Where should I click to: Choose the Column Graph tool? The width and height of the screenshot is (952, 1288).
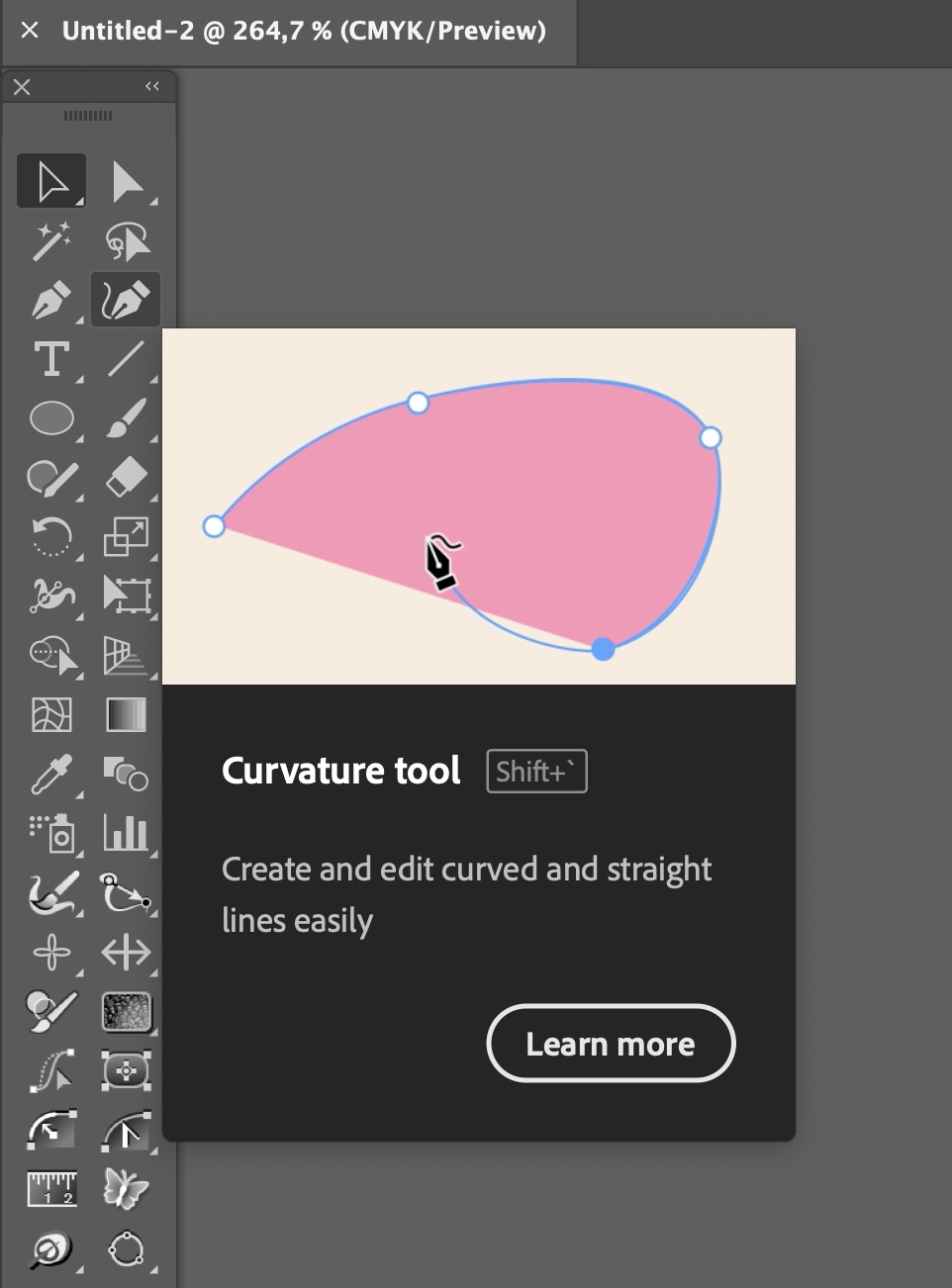coord(126,834)
